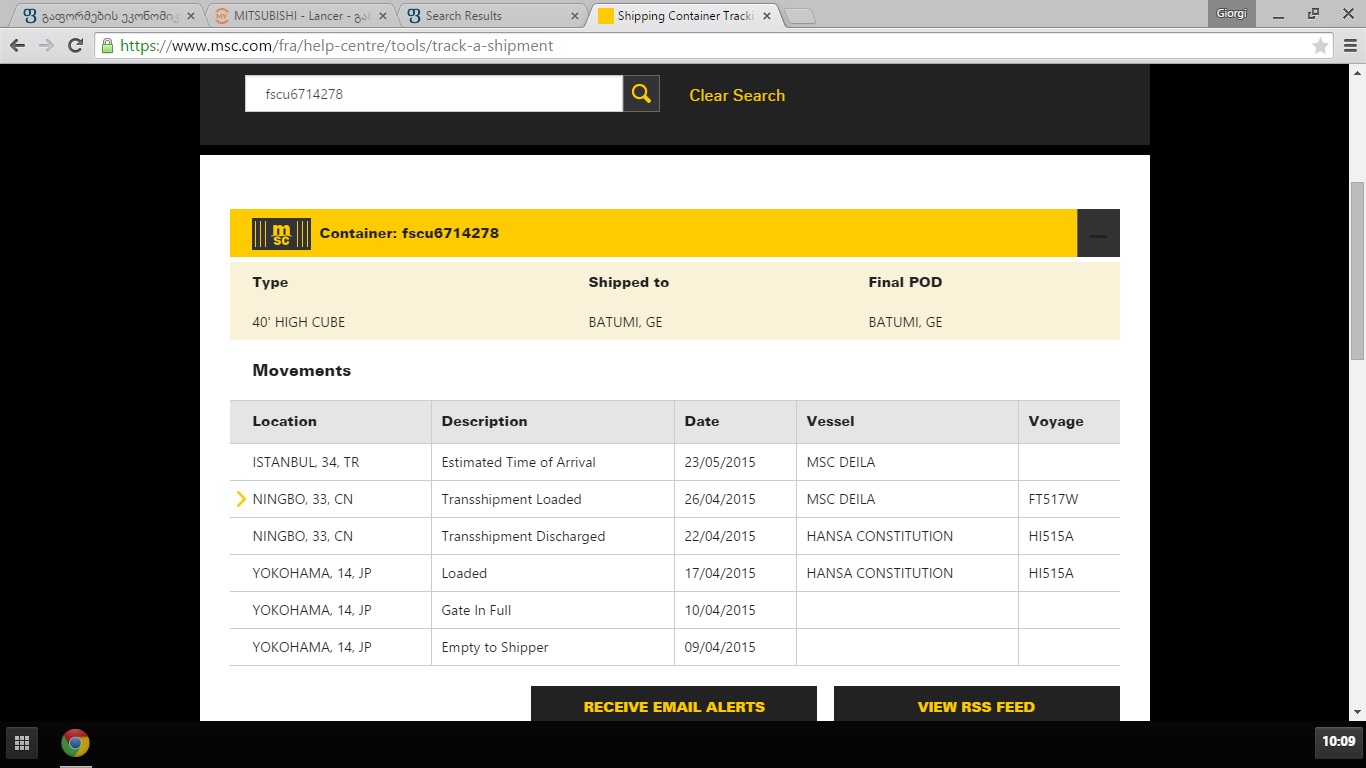Image resolution: width=1366 pixels, height=768 pixels.
Task: Open a new browser tab
Action: pyautogui.click(x=800, y=16)
